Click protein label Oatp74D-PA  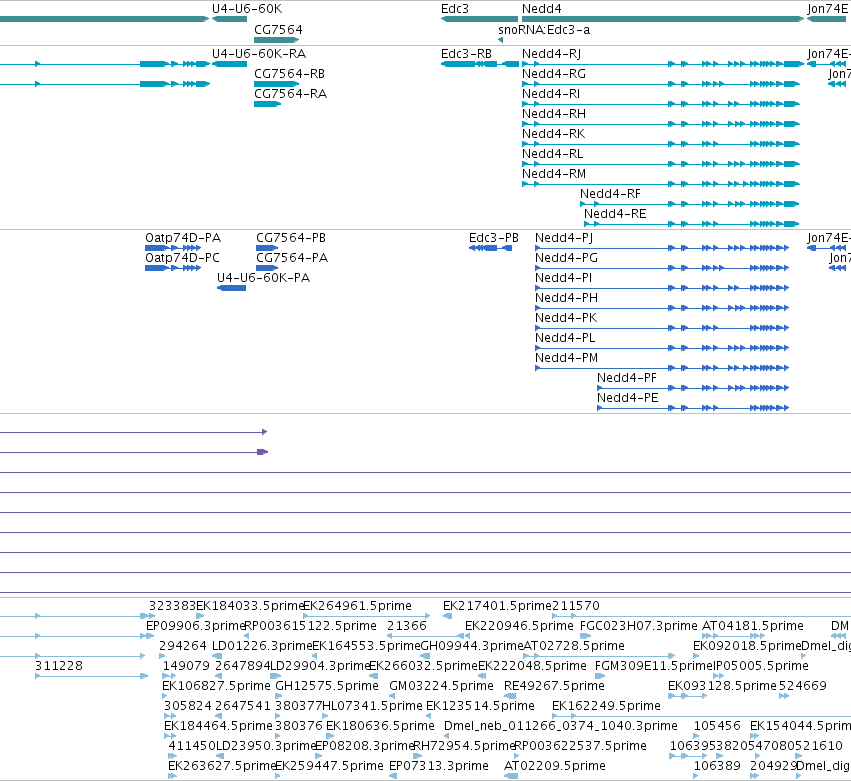183,238
